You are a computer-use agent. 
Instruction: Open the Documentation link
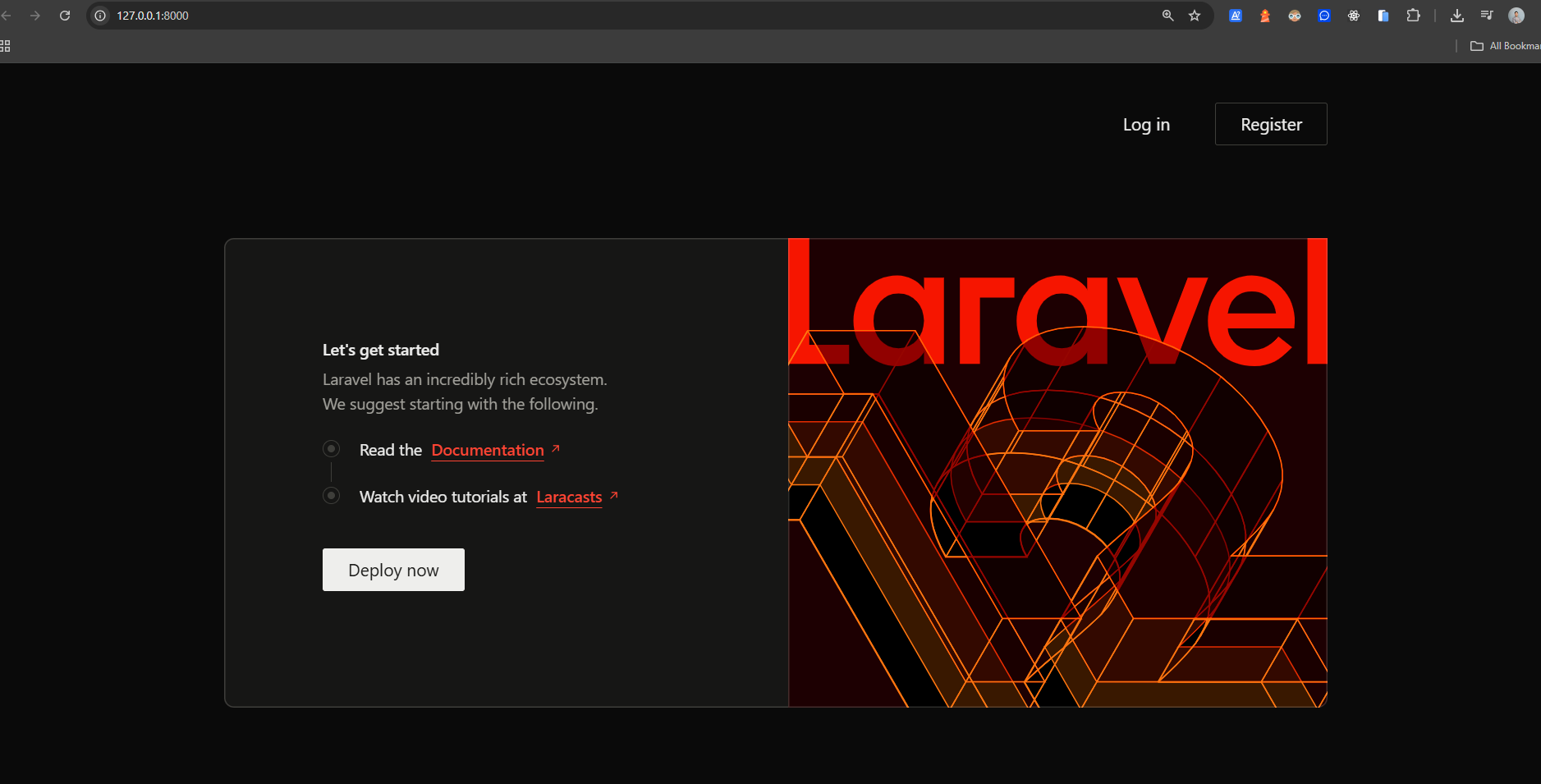coord(488,450)
